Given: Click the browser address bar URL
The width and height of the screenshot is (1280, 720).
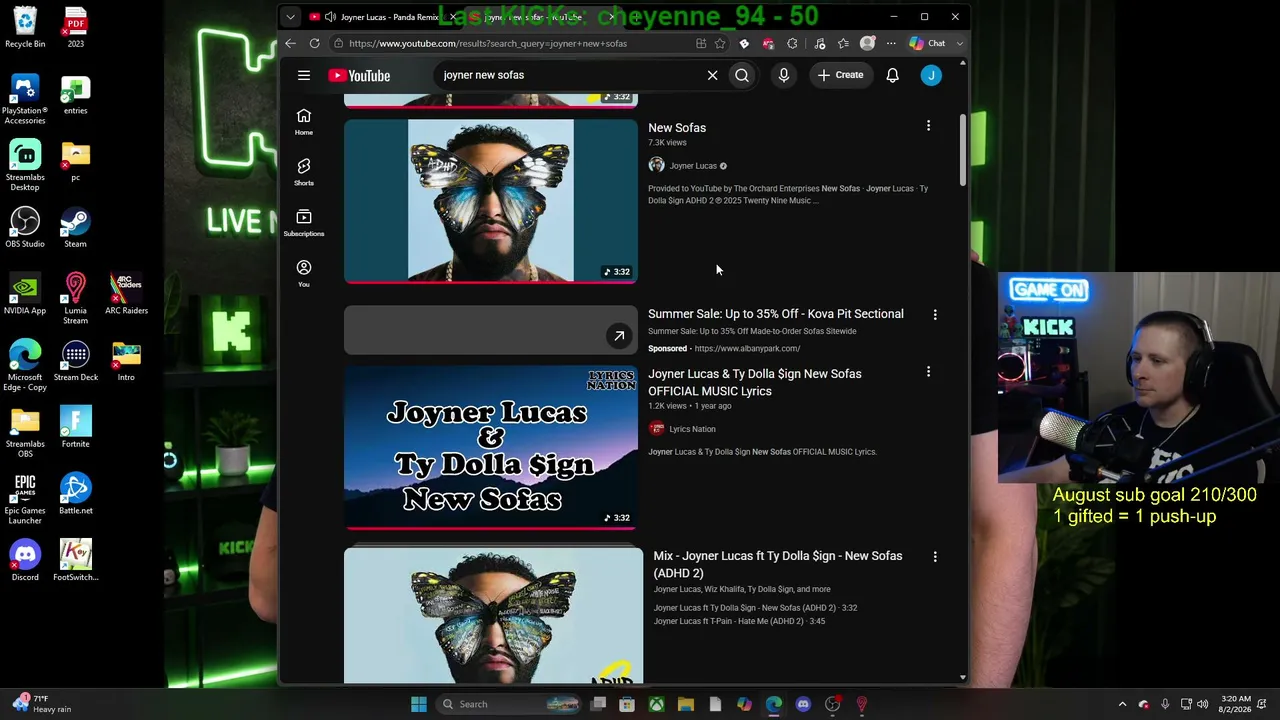Looking at the screenshot, I should click(x=488, y=43).
